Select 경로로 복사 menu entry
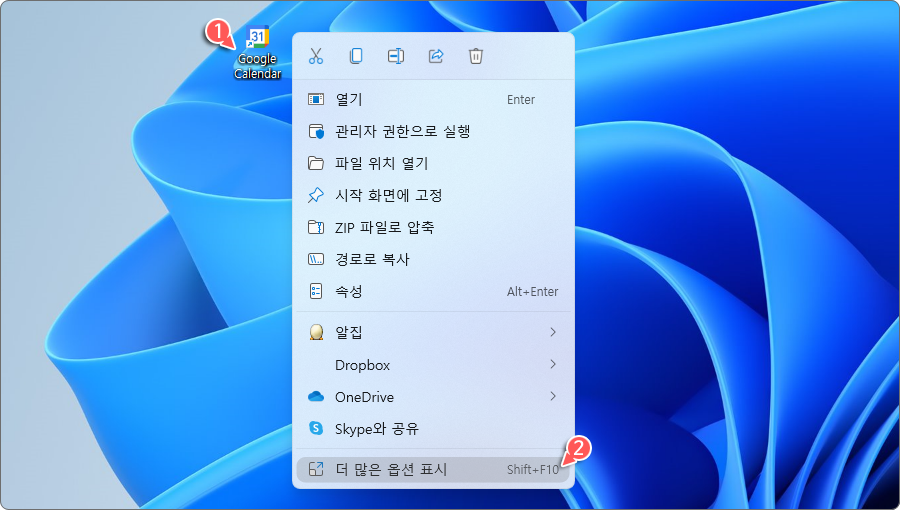The image size is (900, 510). tap(433, 259)
